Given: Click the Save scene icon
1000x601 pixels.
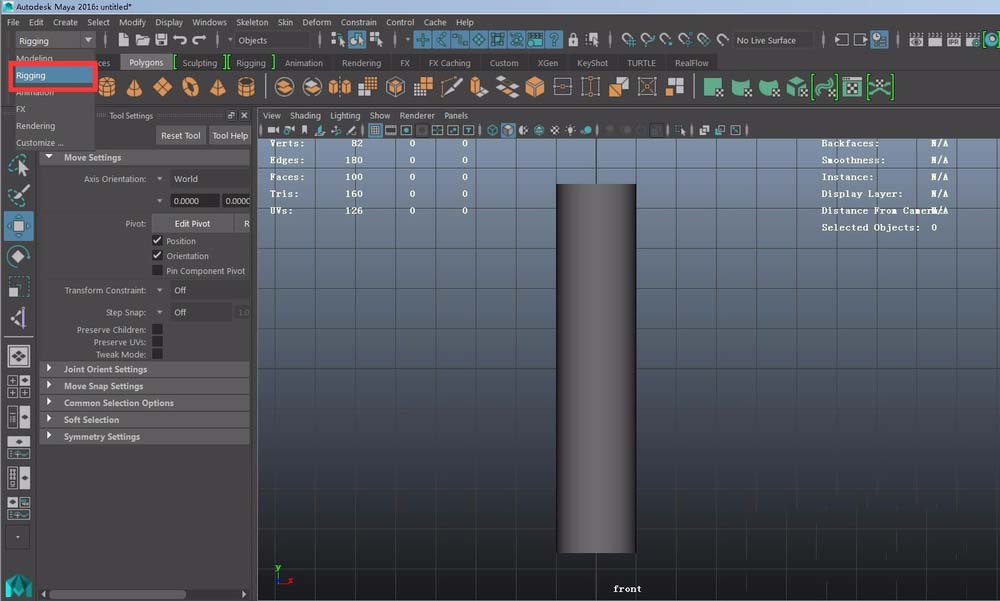Looking at the screenshot, I should [160, 40].
